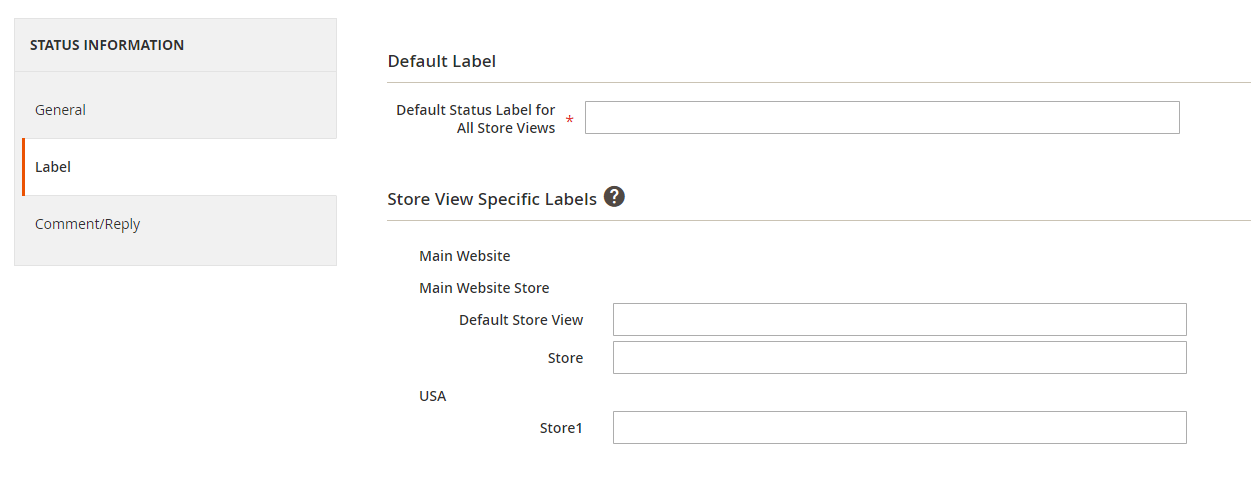Image resolution: width=1251 pixels, height=495 pixels.
Task: Click the red required asterisk
Action: pos(570,121)
